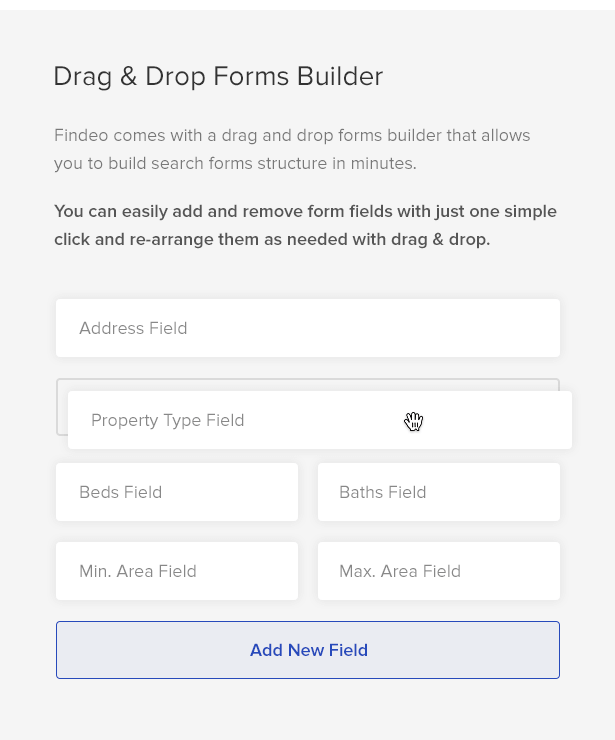Click the Add New Field button
Viewport: 615px width, 740px height.
click(x=308, y=650)
